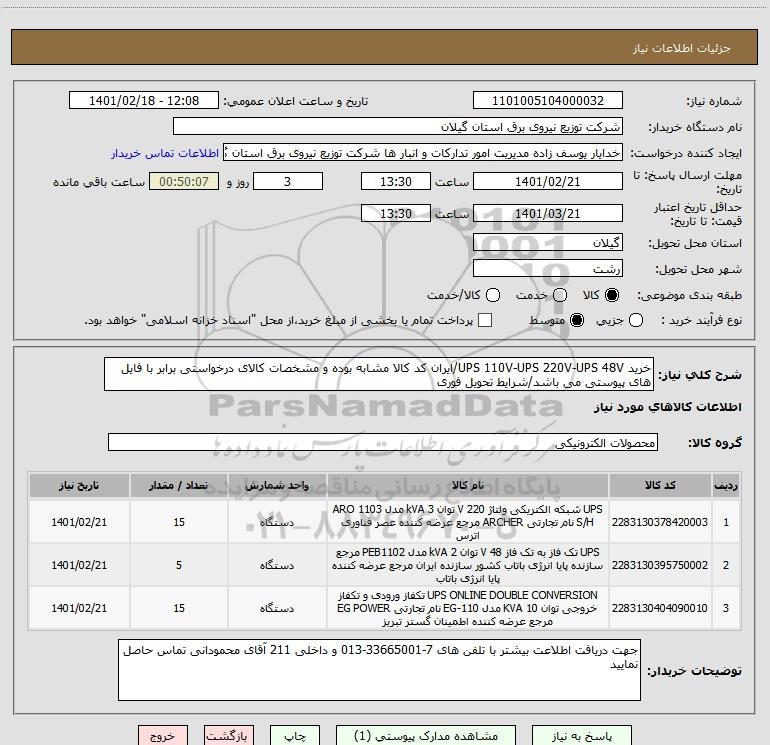Viewport: 770px width, 745px height.
Task: Choose متوسط purchase process type
Action: click(x=577, y=320)
